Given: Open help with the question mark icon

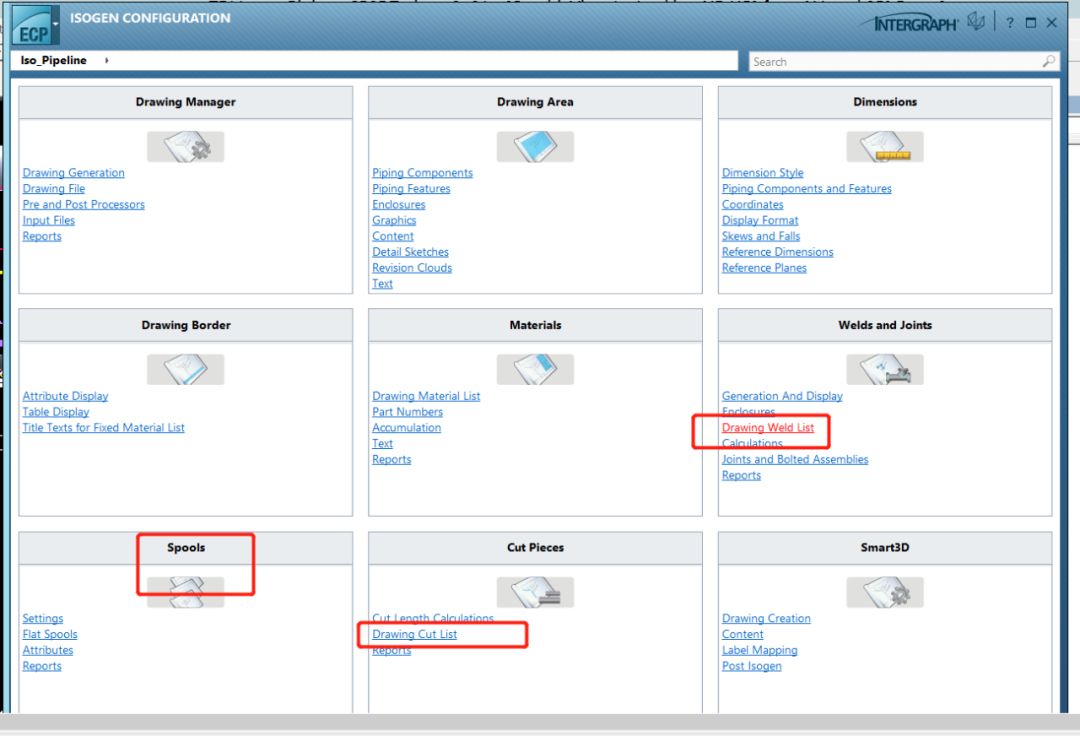Looking at the screenshot, I should click(1010, 23).
